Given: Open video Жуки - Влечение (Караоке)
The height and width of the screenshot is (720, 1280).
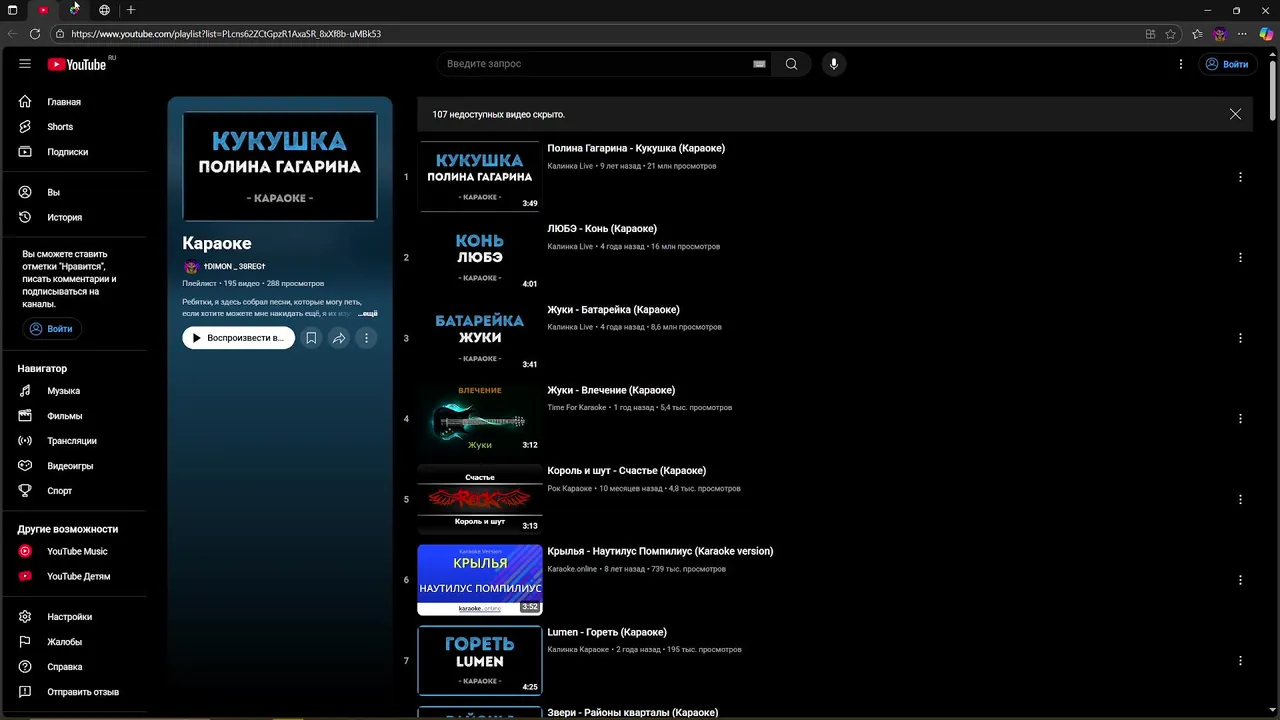Looking at the screenshot, I should pos(611,390).
